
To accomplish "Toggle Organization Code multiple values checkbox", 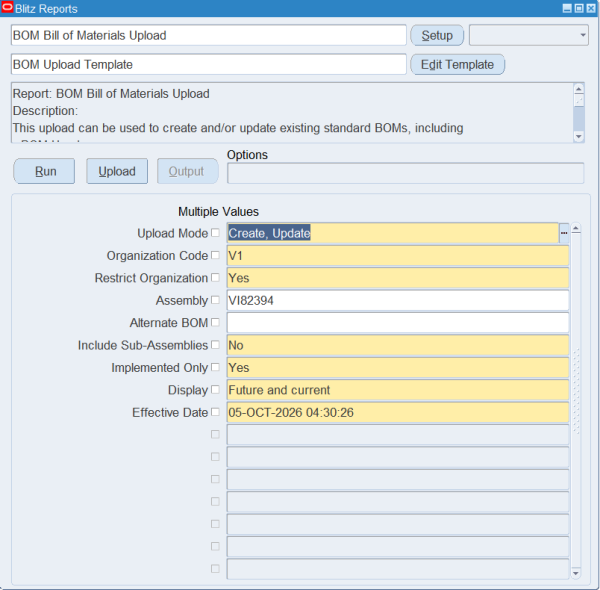I will point(215,255).
